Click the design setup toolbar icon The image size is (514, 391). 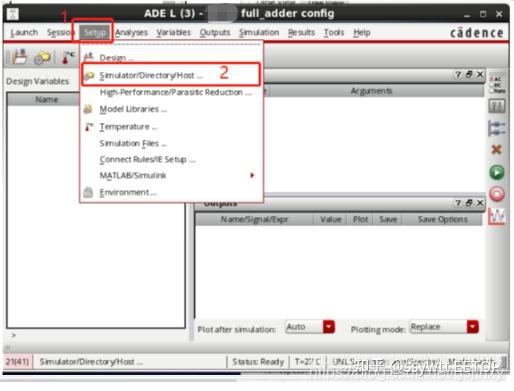(19, 57)
